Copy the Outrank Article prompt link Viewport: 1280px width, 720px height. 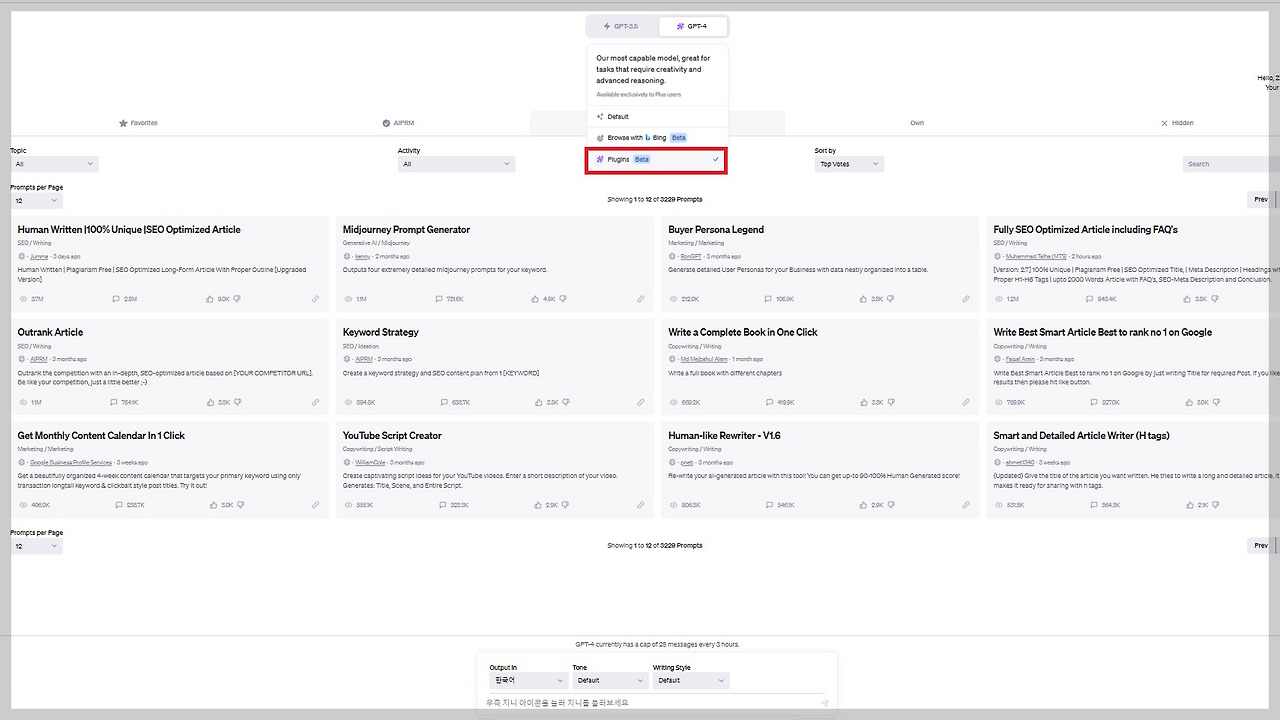315,402
